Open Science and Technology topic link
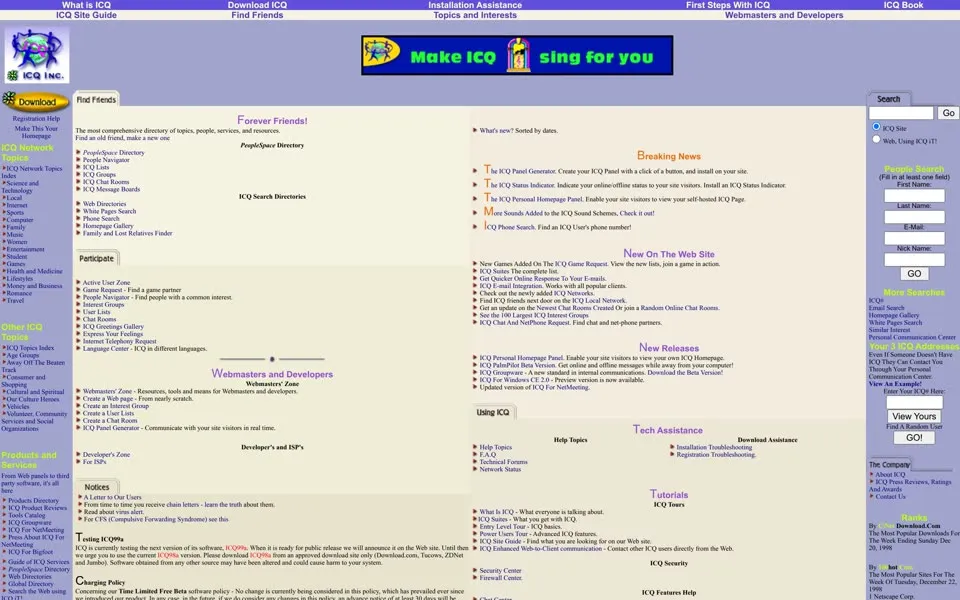The height and width of the screenshot is (600, 960). [x=20, y=187]
